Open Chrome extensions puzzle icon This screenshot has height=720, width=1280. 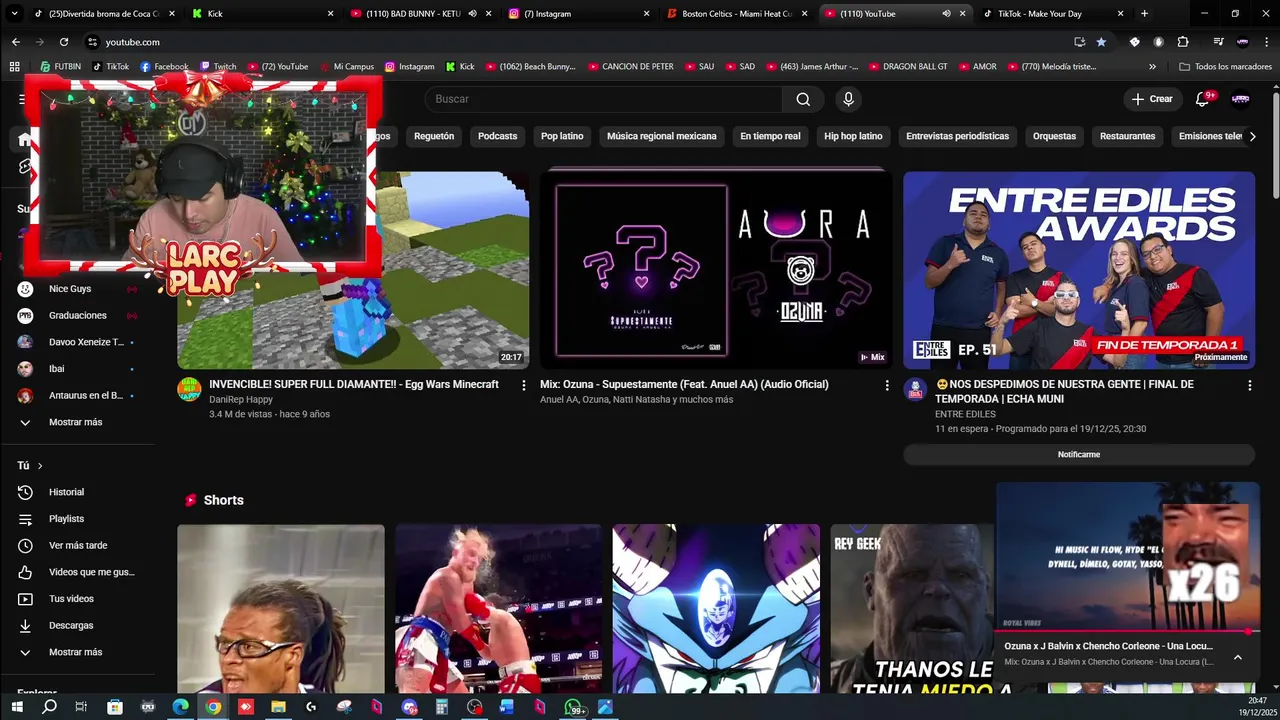1183,42
